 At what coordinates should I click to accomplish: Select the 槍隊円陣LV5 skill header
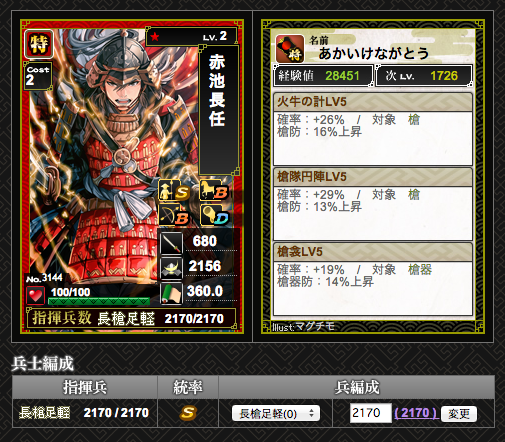(x=373, y=177)
